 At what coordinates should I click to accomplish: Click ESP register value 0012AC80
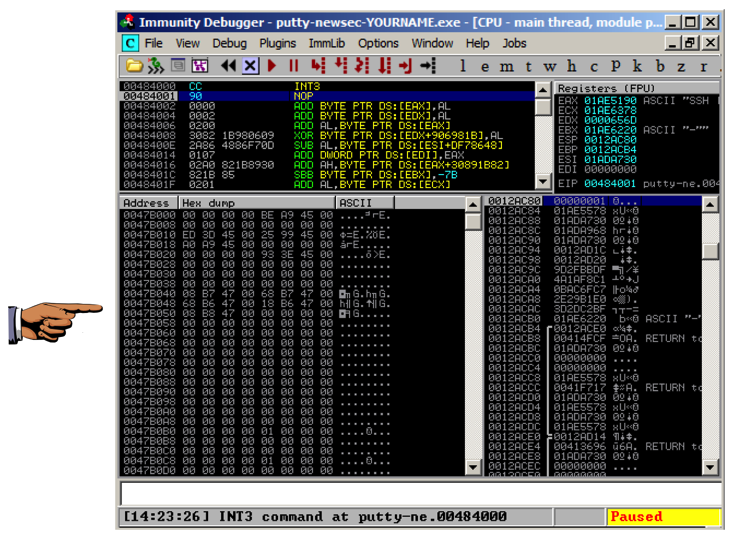(610, 140)
